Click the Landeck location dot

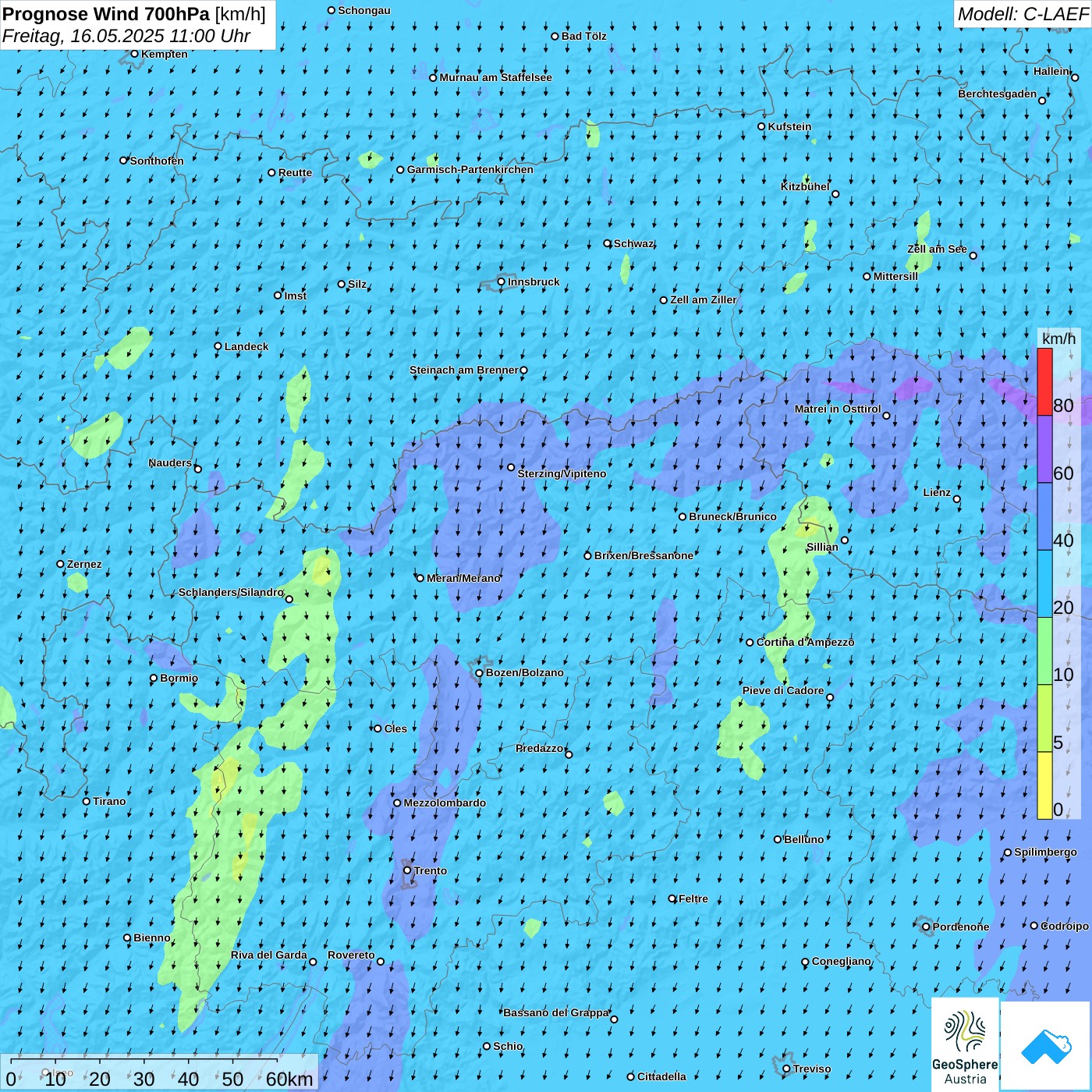click(218, 346)
